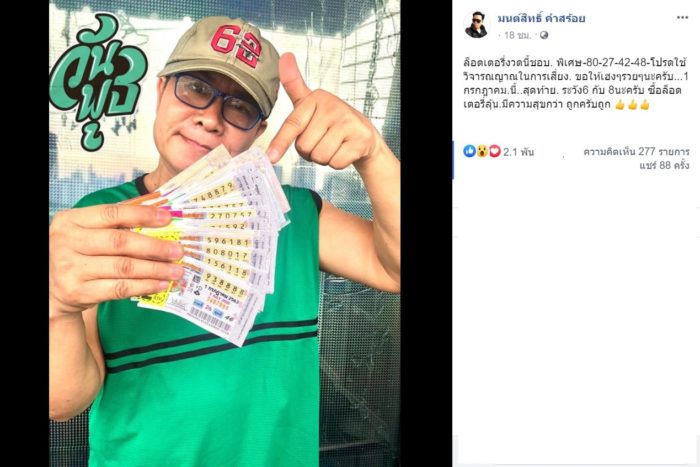View ความคิดเห็น 277 รายการ comments
This screenshot has height=467, width=700.
pos(636,152)
